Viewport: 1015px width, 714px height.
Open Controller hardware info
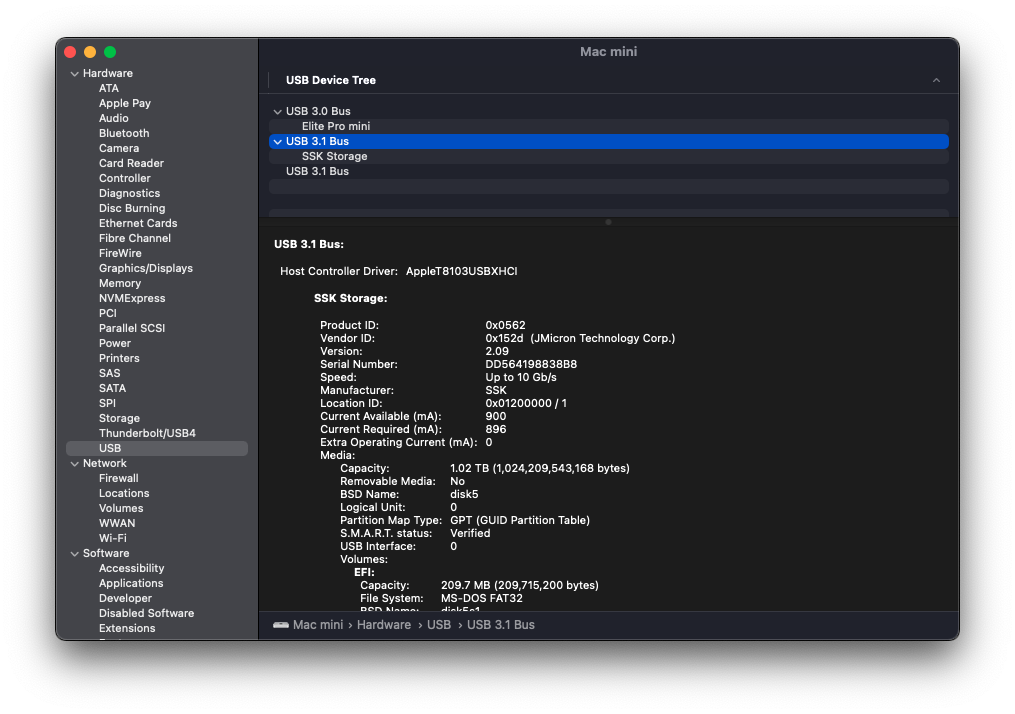125,178
